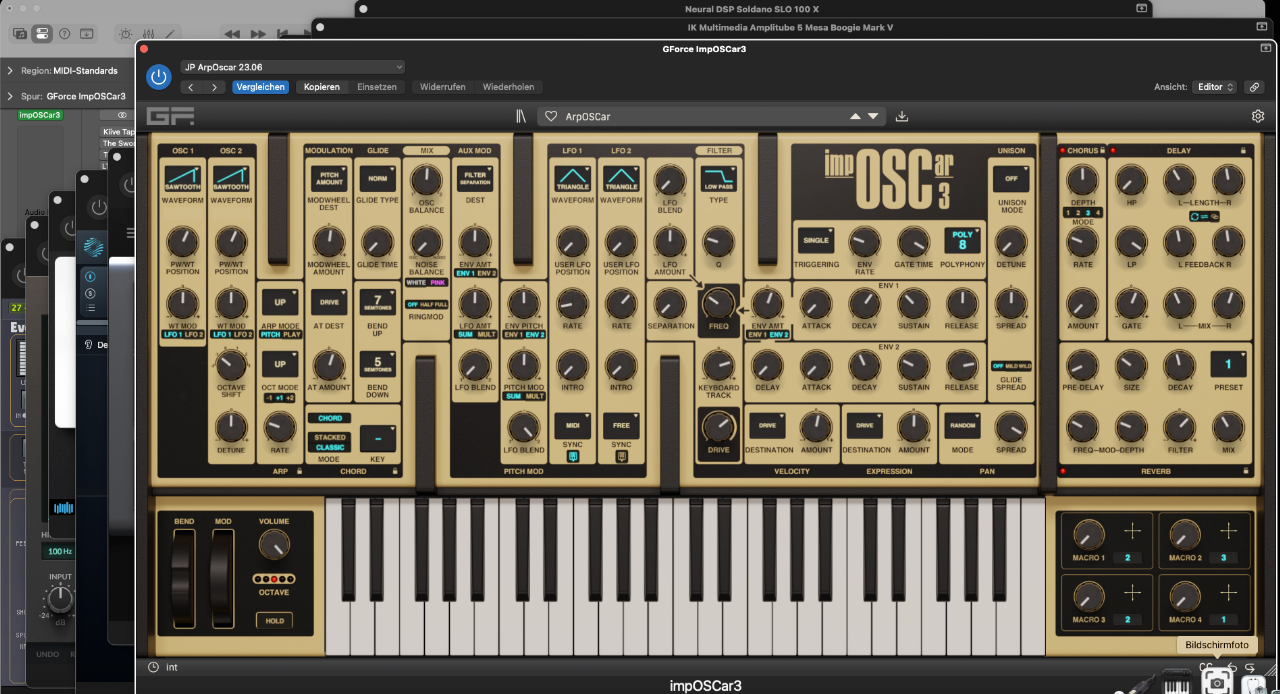
Task: Enable the keyboard HOLD button
Action: coord(273,621)
